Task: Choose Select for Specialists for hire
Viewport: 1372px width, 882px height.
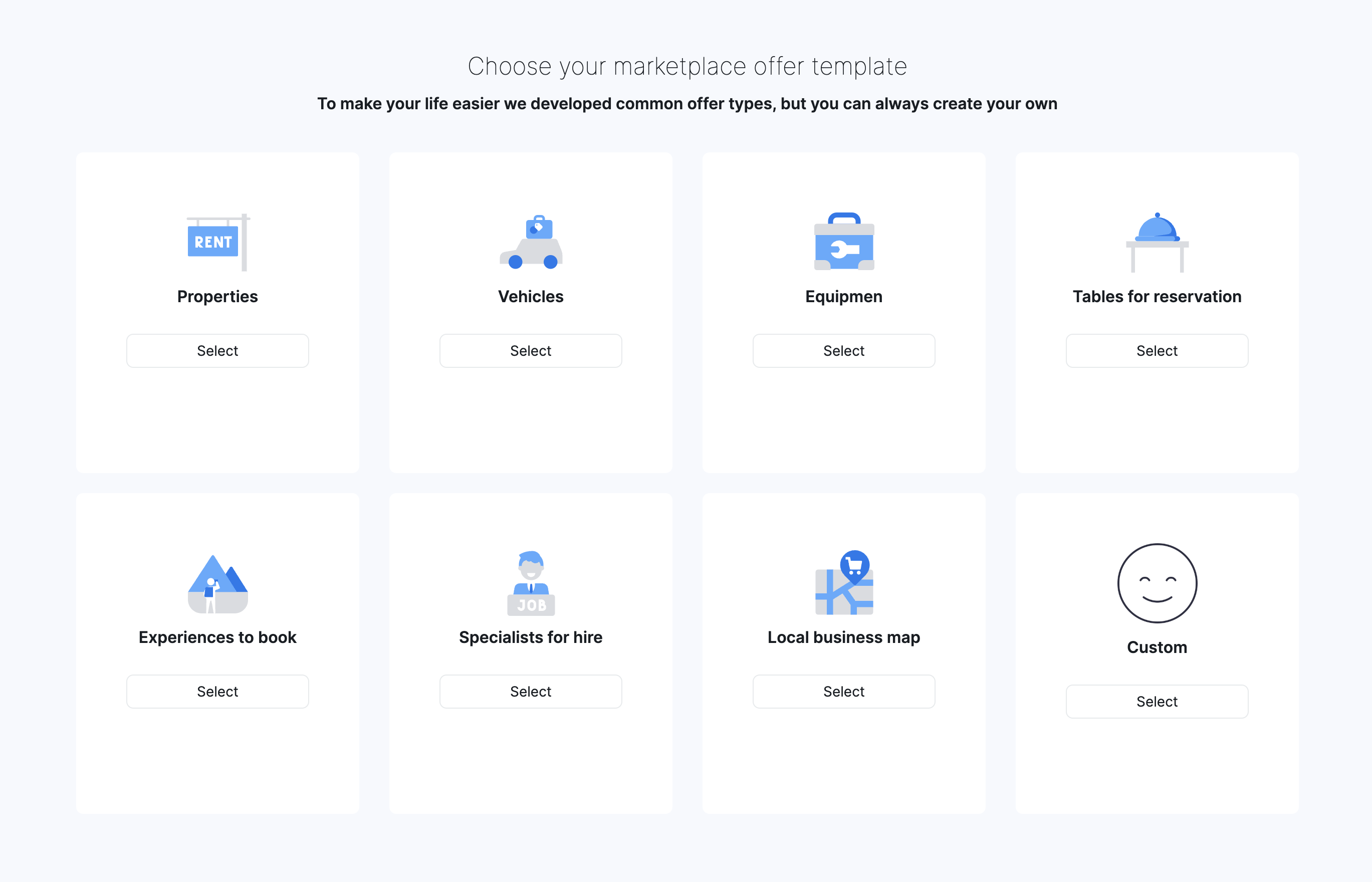Action: click(x=531, y=691)
